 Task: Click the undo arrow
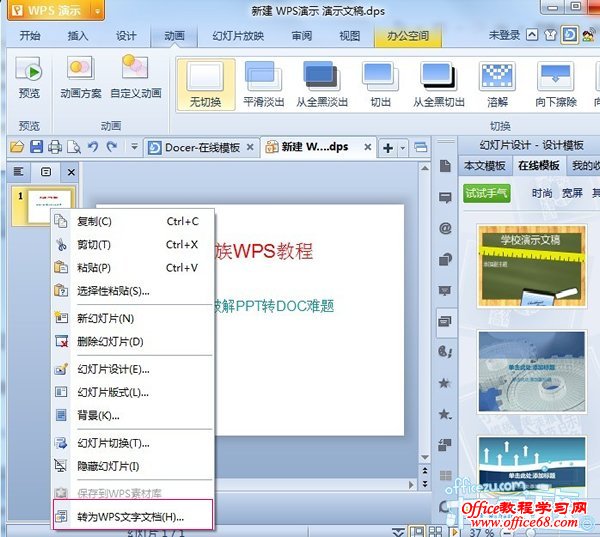[x=93, y=147]
